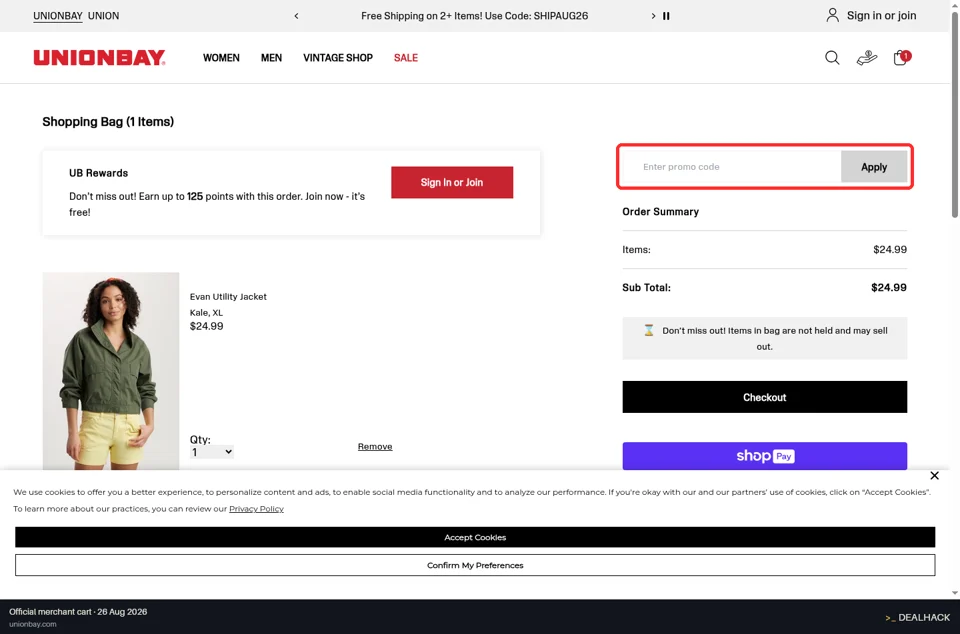
Task: Click Confirm My Preferences button
Action: tap(475, 565)
